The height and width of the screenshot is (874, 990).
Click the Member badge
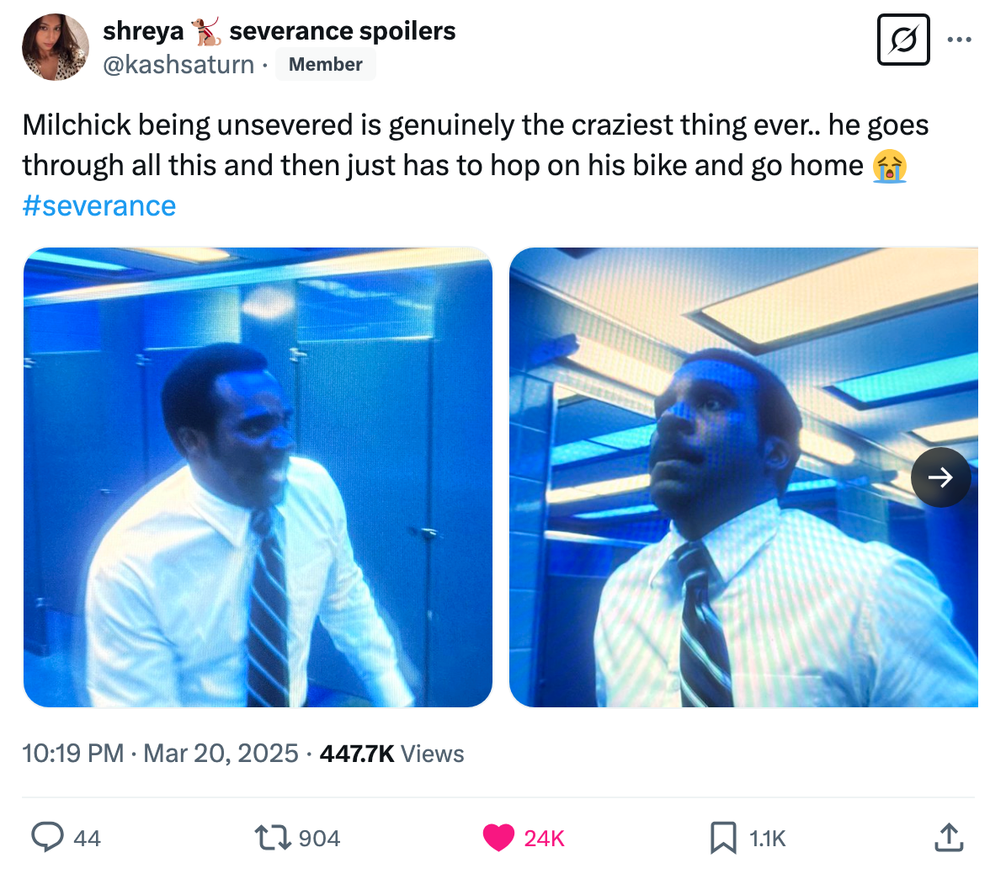pos(325,64)
